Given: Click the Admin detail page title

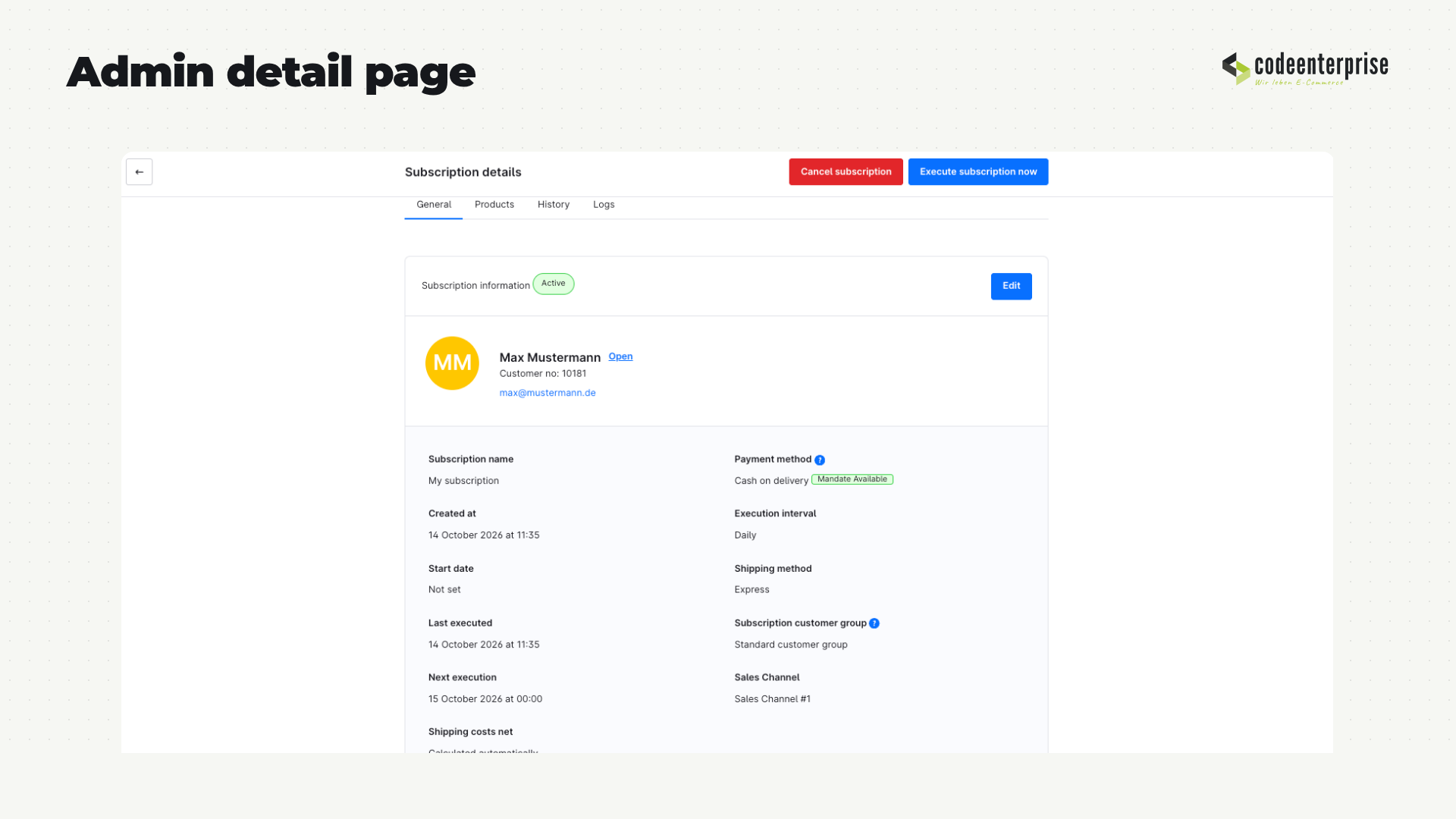Looking at the screenshot, I should pos(271,73).
